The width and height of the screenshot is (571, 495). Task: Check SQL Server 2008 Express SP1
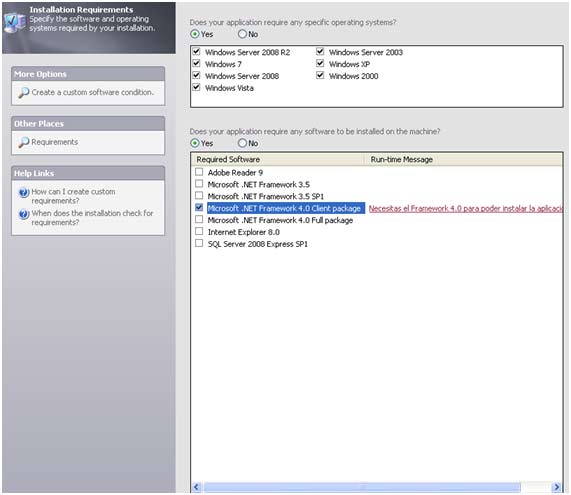pos(199,243)
